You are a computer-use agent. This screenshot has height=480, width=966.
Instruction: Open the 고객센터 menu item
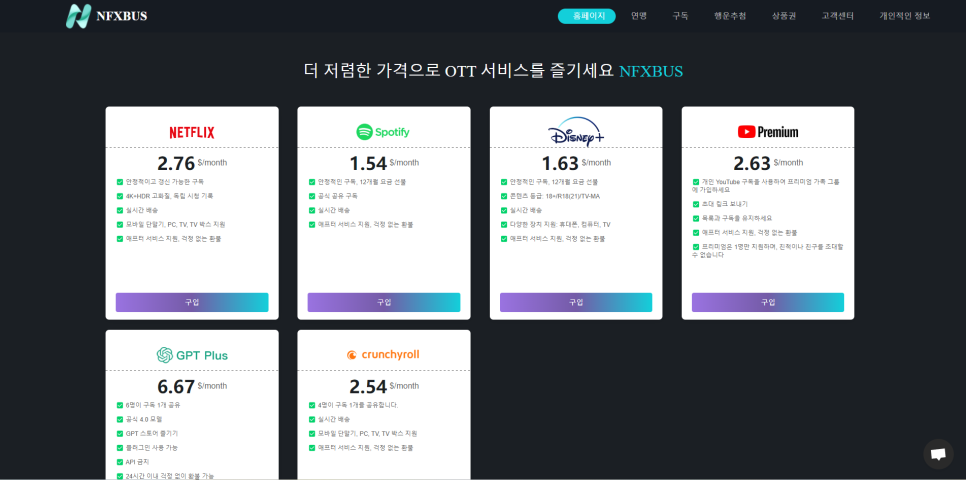837,16
